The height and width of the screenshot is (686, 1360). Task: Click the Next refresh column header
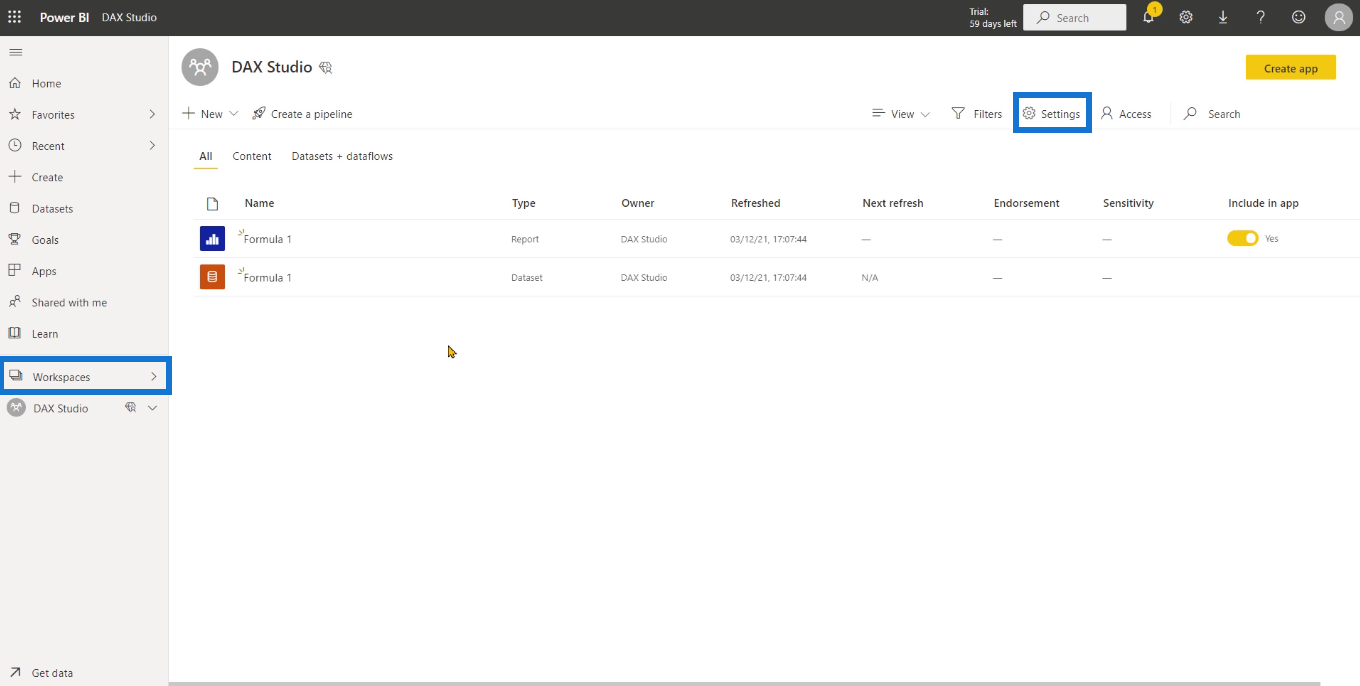[x=893, y=203]
